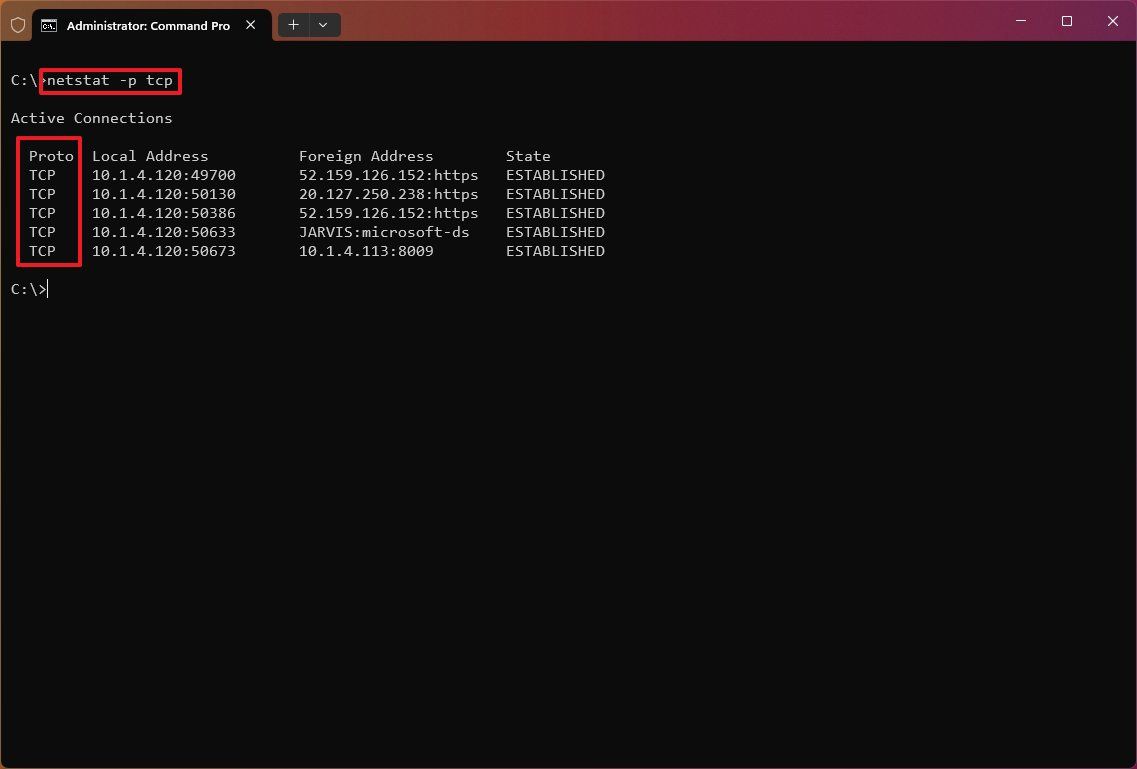Screen dimensions: 1137x769
Task: Click the first ESTABLISHED state entry
Action: point(555,174)
